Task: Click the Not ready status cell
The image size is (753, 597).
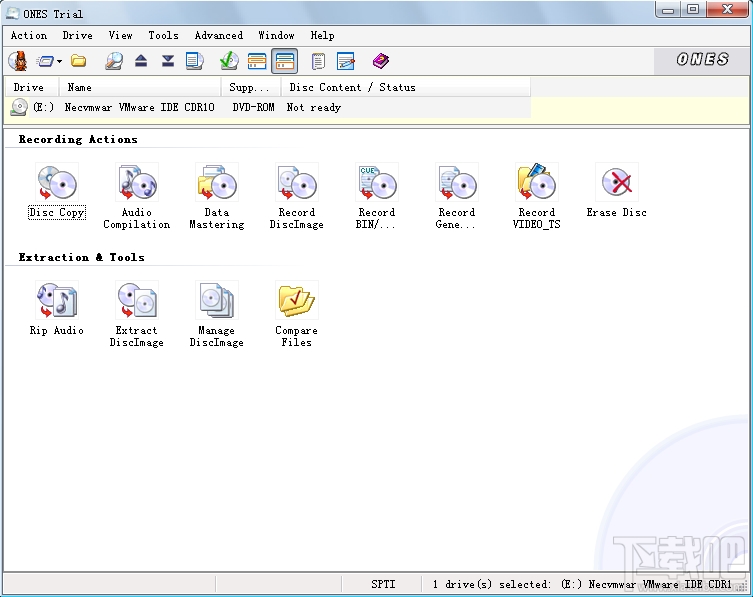Action: coord(314,107)
